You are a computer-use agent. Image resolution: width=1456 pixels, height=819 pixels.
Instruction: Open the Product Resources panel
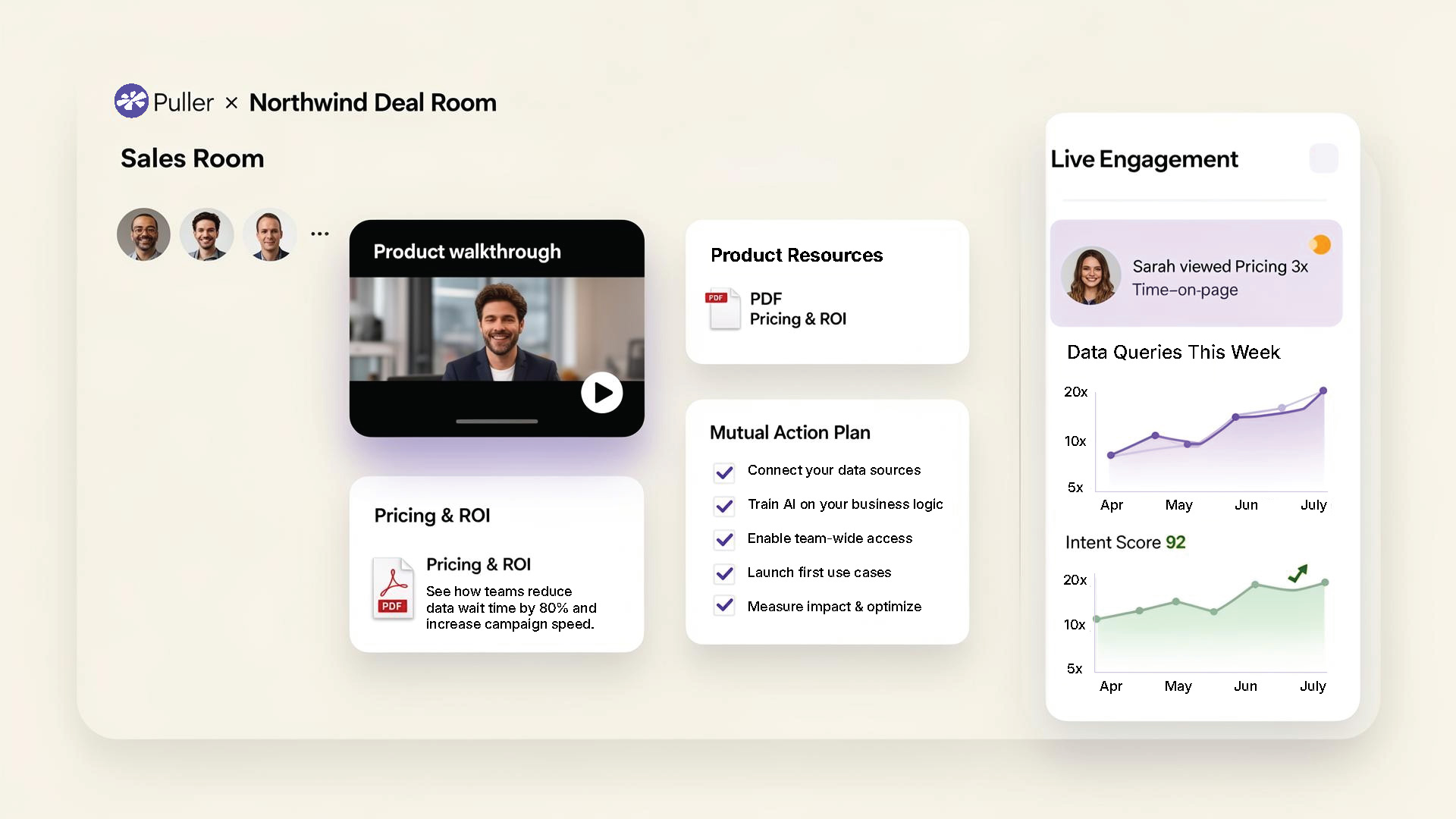coord(796,256)
